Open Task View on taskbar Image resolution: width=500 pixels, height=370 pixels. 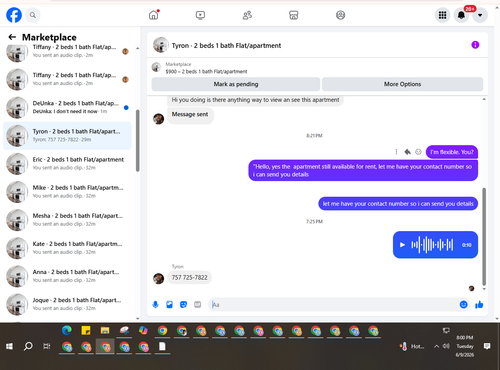tap(47, 346)
